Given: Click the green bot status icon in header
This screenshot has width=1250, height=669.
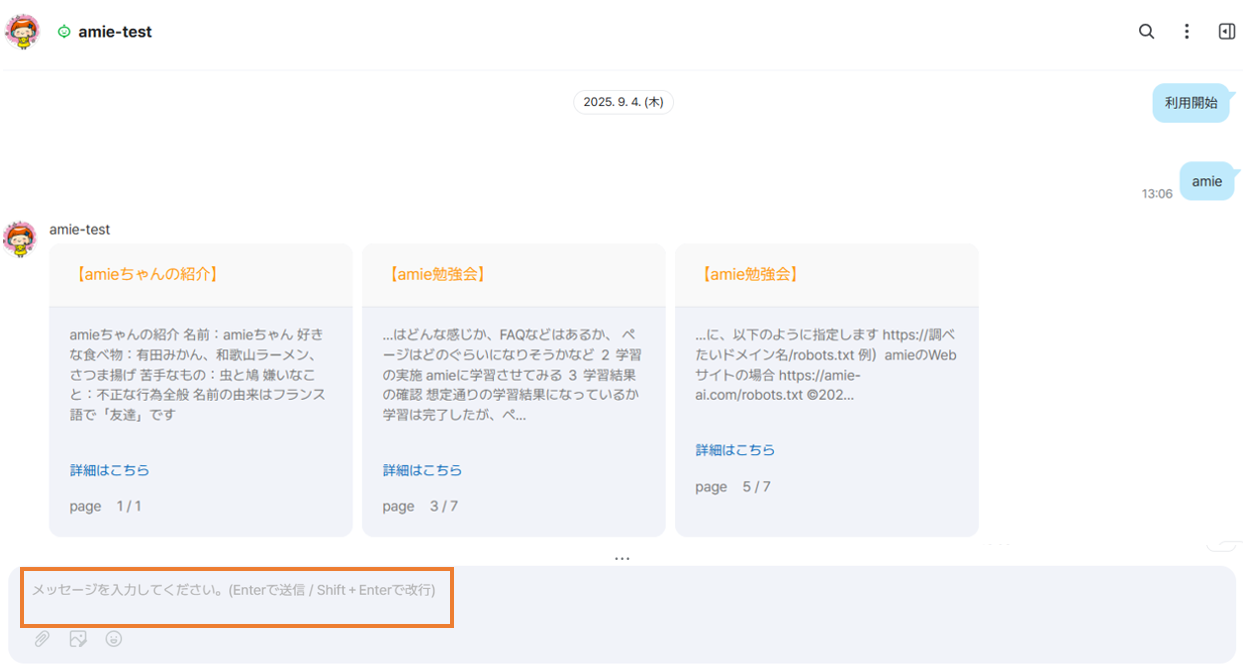Looking at the screenshot, I should pyautogui.click(x=64, y=32).
